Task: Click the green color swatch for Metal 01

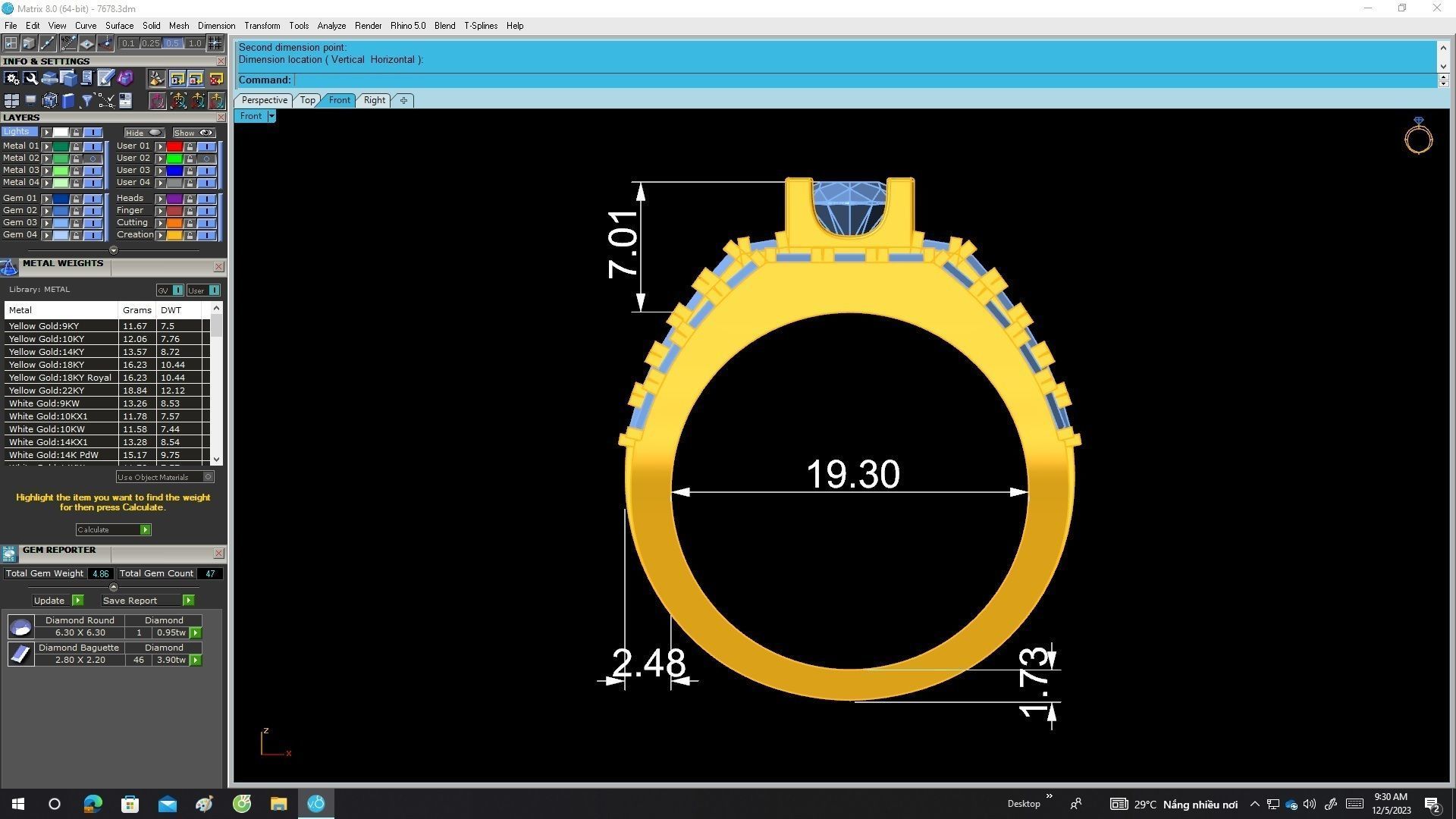Action: coord(60,146)
